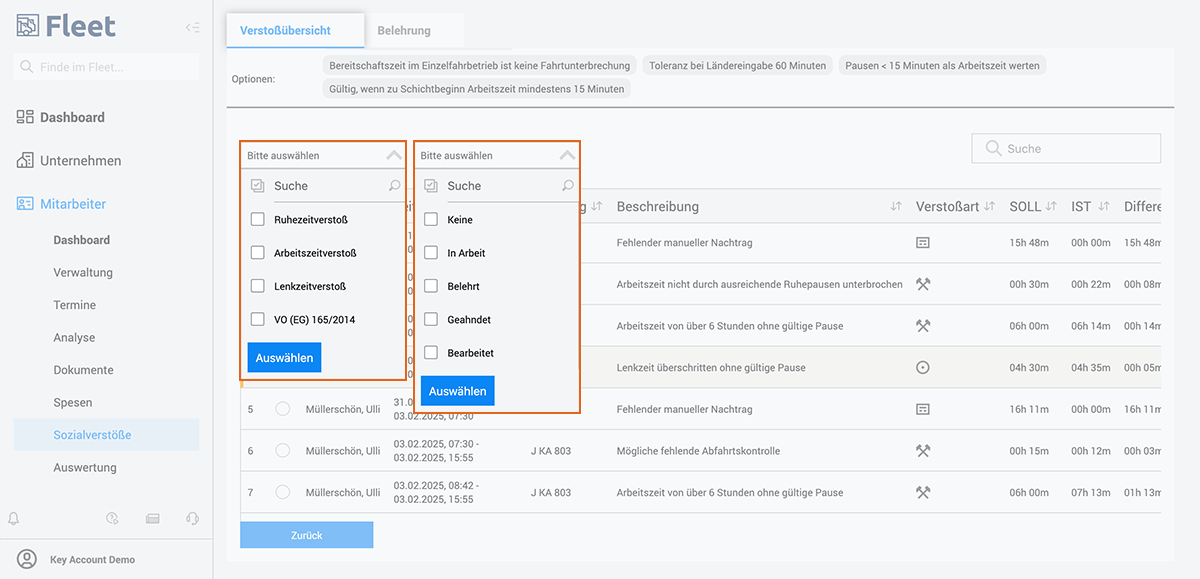The width and height of the screenshot is (1200, 579).
Task: Sort by the IST column sort icon
Action: coord(1104,206)
